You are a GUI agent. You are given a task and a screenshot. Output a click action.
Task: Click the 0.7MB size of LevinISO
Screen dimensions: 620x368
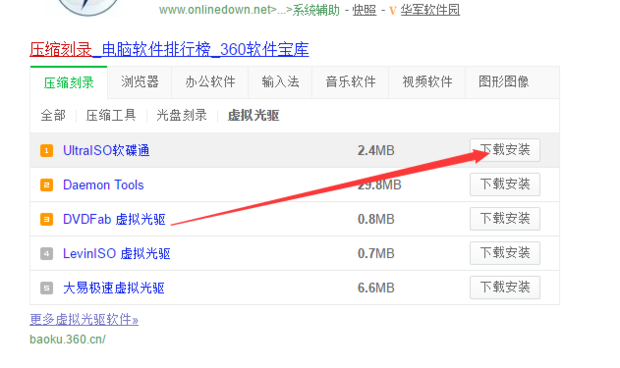376,253
